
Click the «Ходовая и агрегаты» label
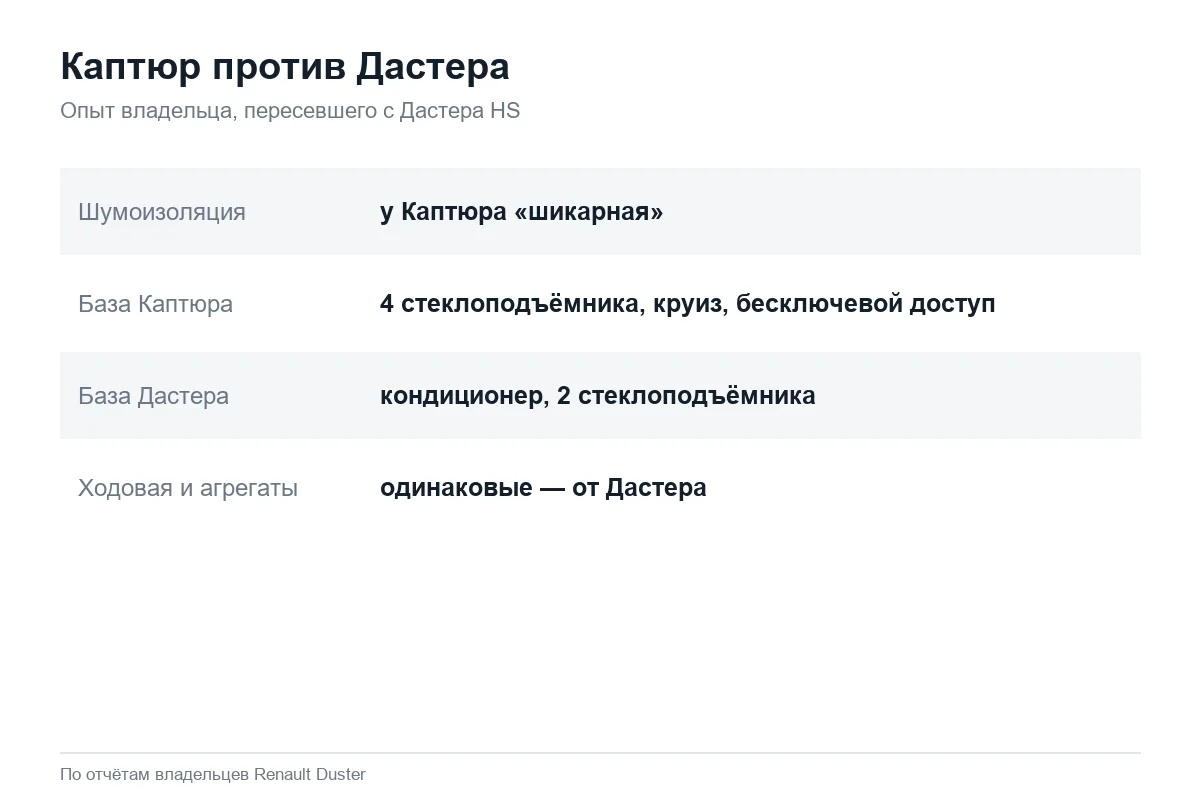click(x=188, y=488)
